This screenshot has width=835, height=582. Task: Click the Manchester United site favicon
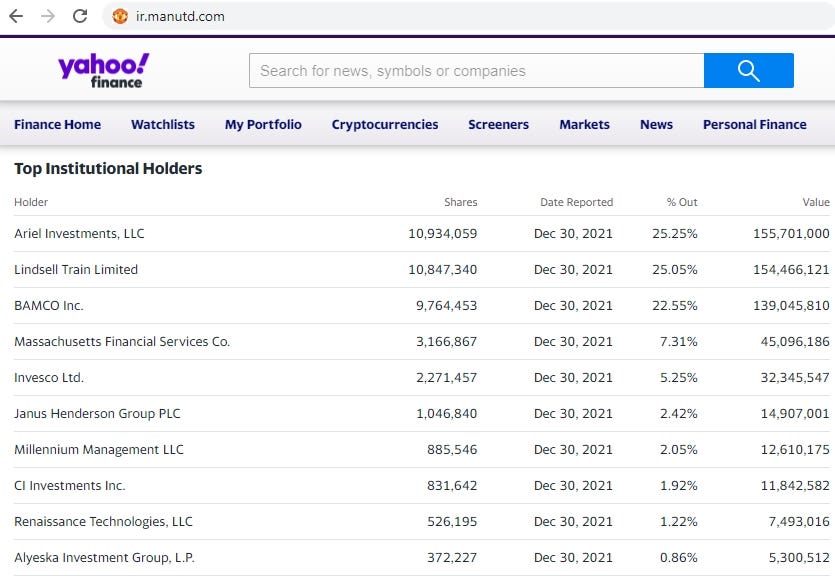tap(120, 17)
